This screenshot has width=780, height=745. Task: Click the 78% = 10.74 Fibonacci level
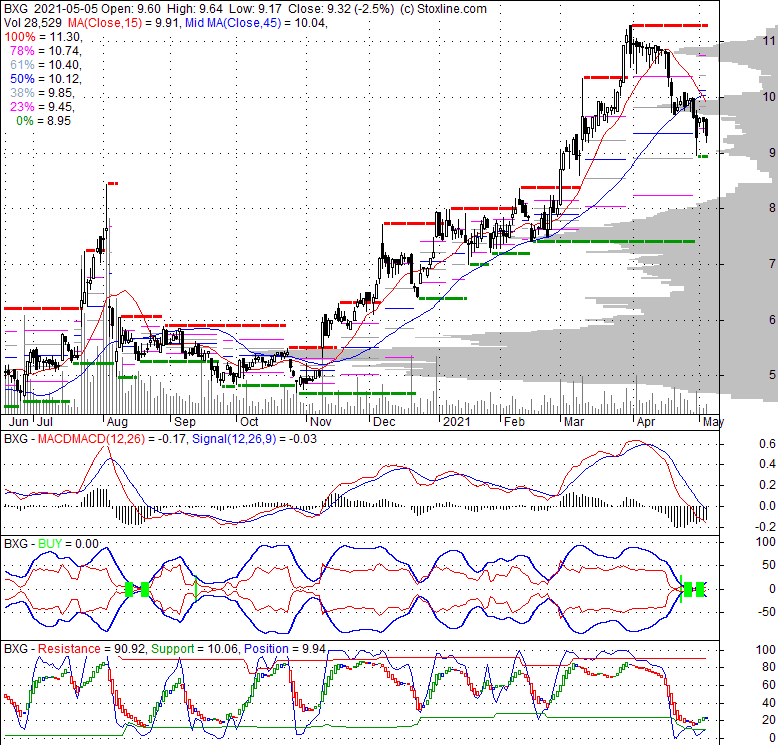[x=46, y=51]
